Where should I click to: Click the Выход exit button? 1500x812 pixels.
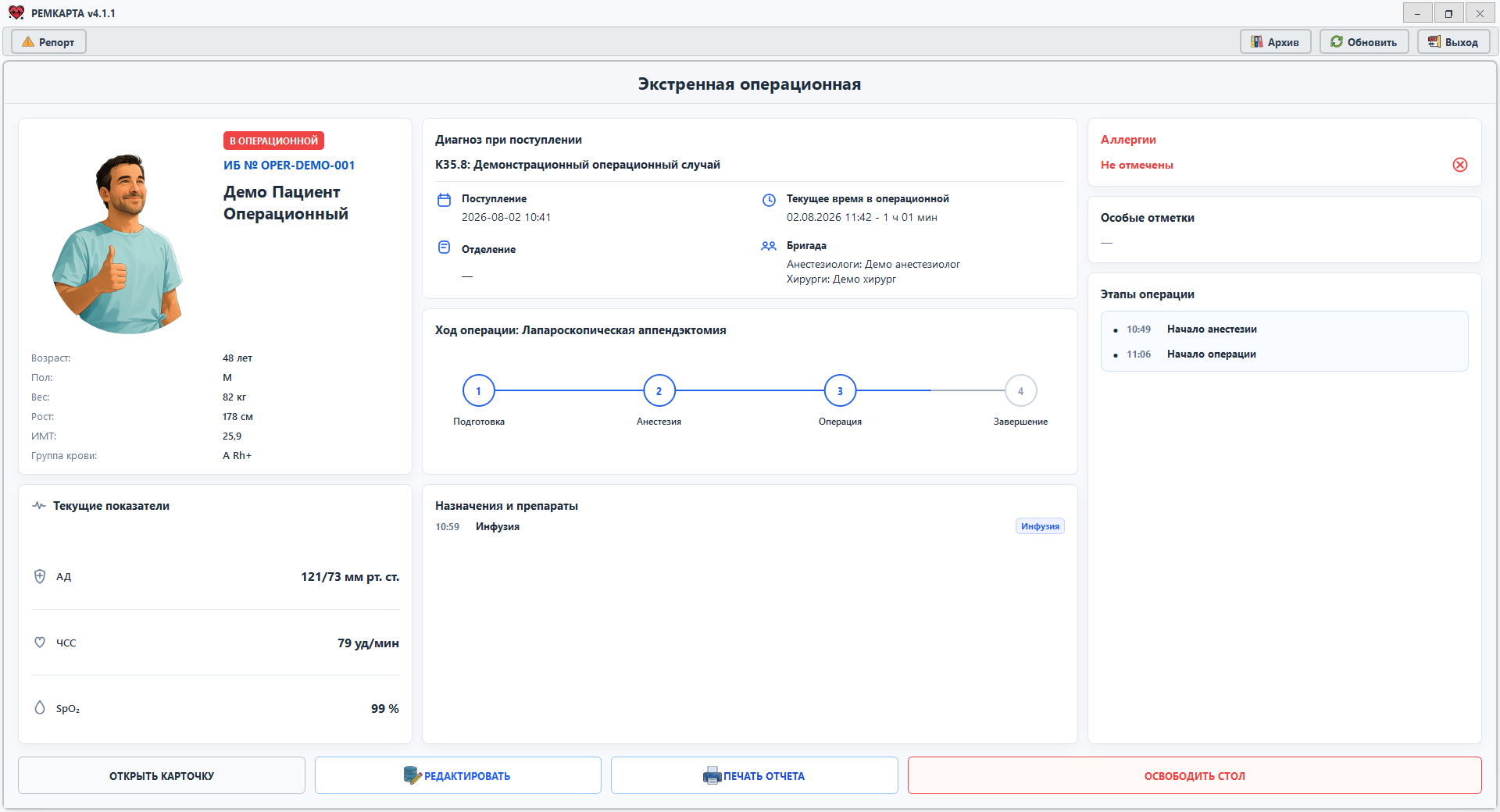pyautogui.click(x=1453, y=42)
